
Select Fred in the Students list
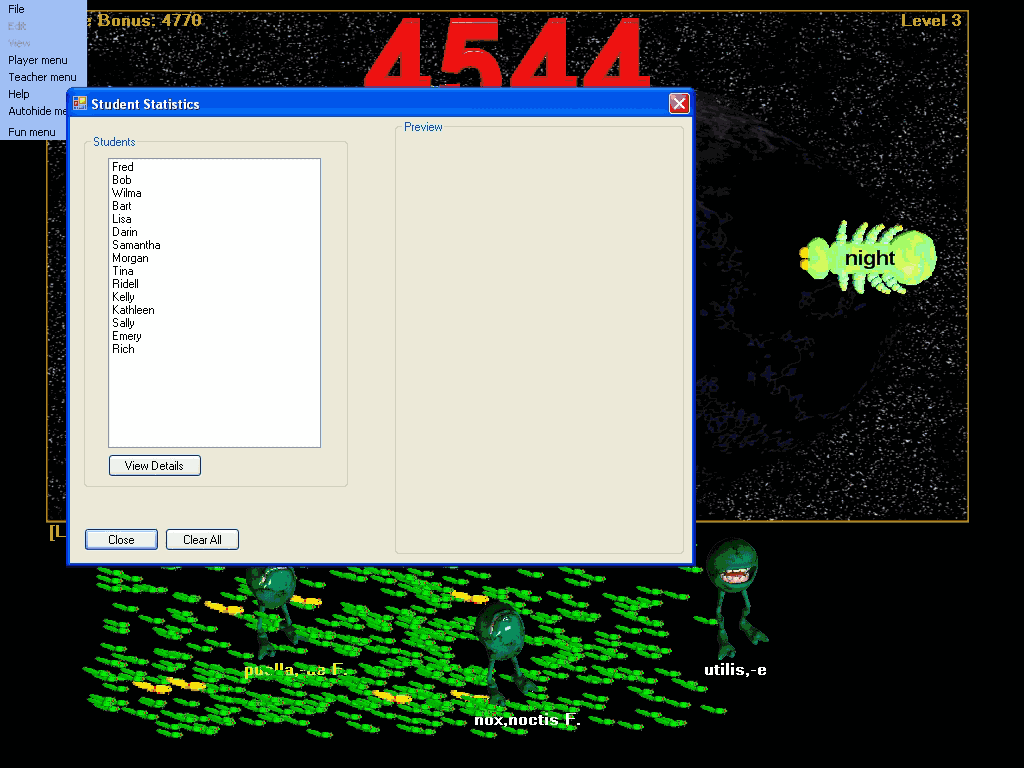(123, 167)
